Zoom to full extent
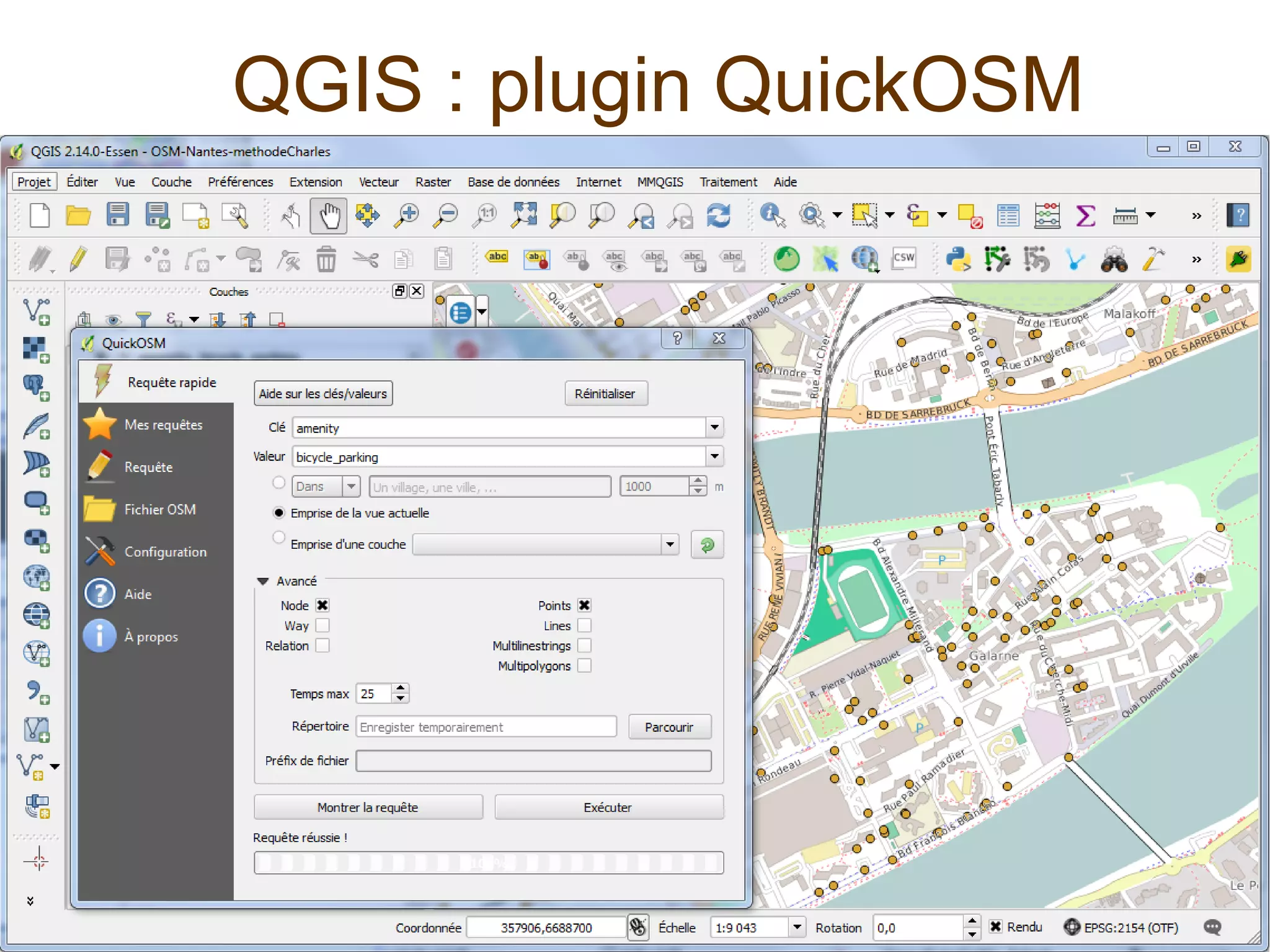Viewport: 1270px width, 952px height. coord(524,215)
